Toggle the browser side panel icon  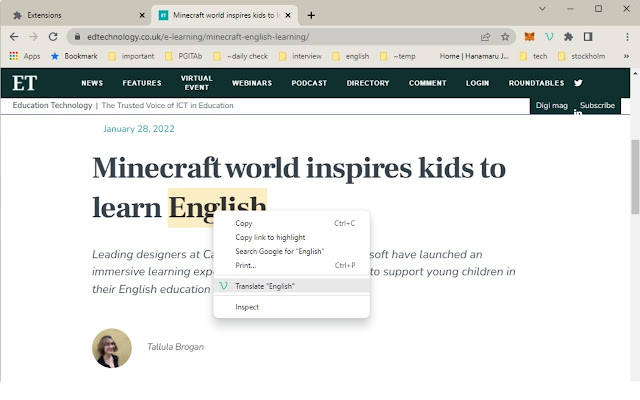pos(588,37)
